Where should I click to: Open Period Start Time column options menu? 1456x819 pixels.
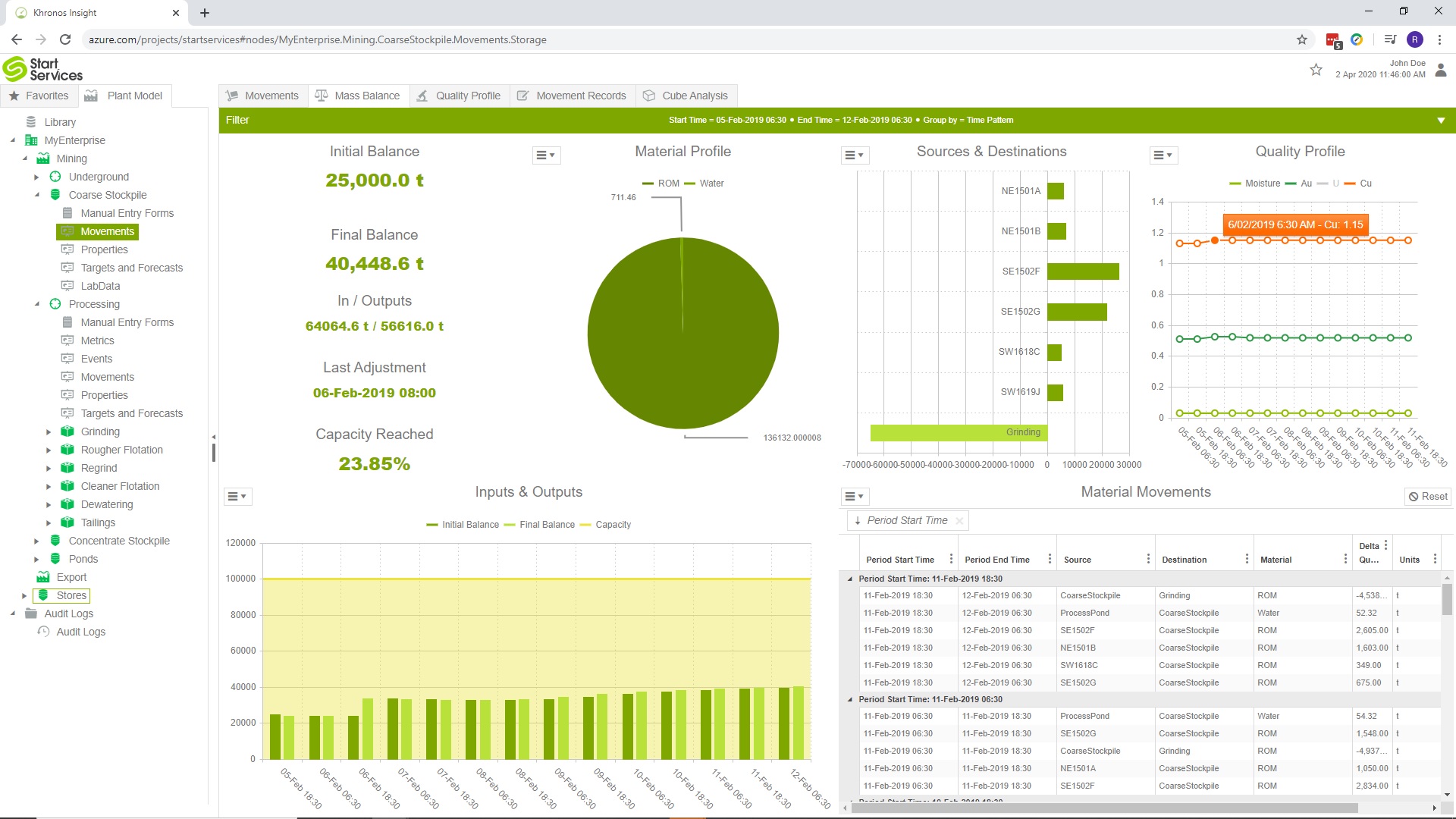coord(951,559)
